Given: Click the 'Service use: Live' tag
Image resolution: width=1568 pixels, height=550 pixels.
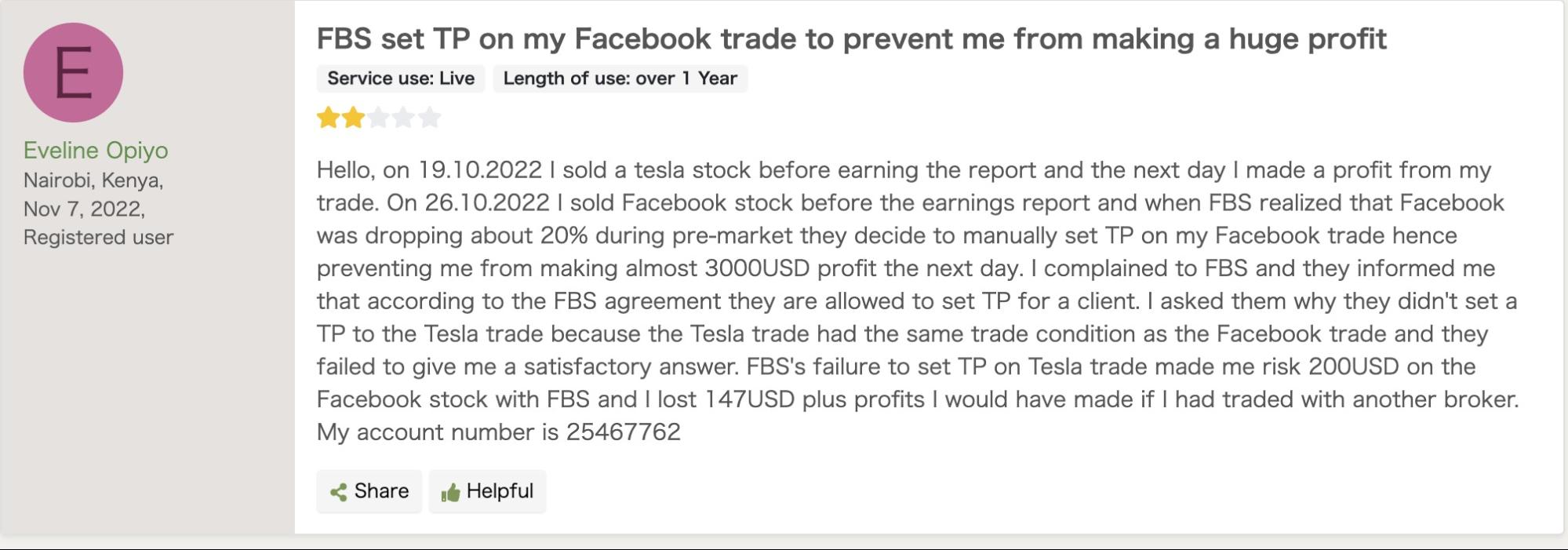Looking at the screenshot, I should (401, 78).
